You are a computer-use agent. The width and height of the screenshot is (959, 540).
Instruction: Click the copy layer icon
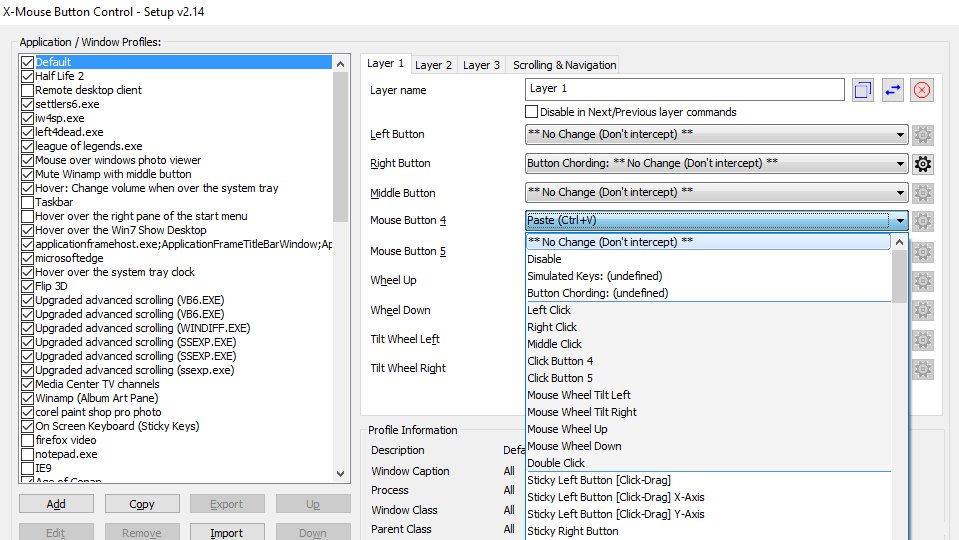coord(863,90)
